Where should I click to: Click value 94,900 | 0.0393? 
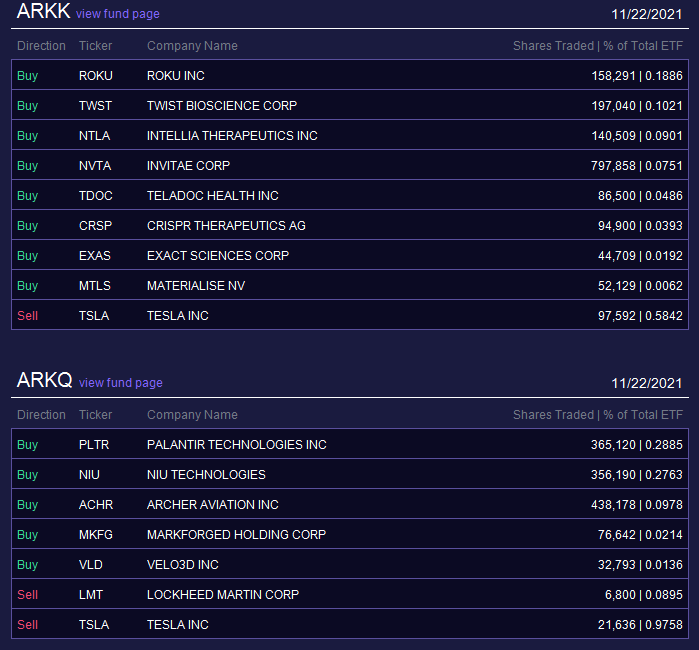click(x=640, y=226)
